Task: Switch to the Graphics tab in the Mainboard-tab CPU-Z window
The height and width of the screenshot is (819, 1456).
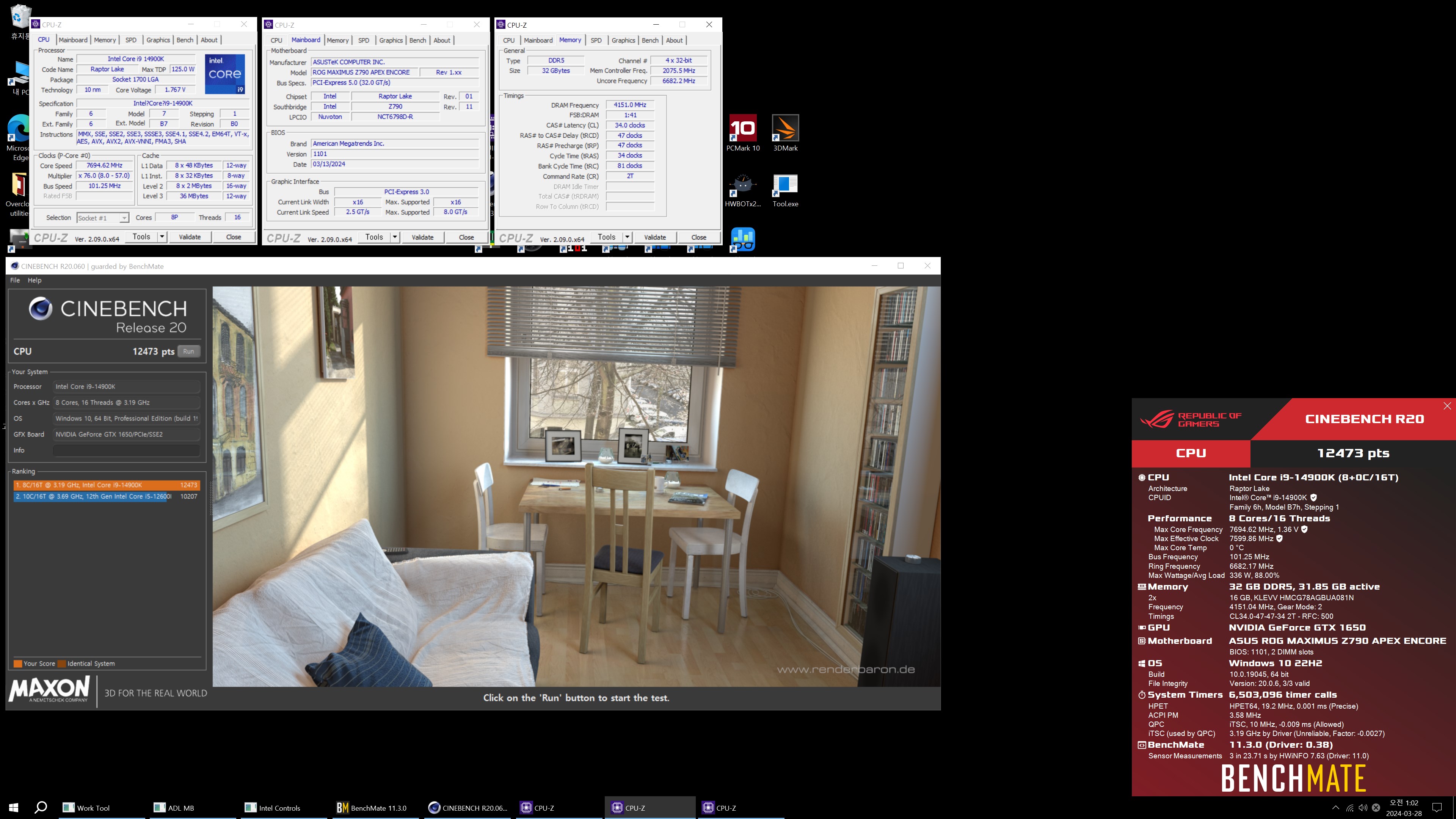Action: (x=391, y=40)
